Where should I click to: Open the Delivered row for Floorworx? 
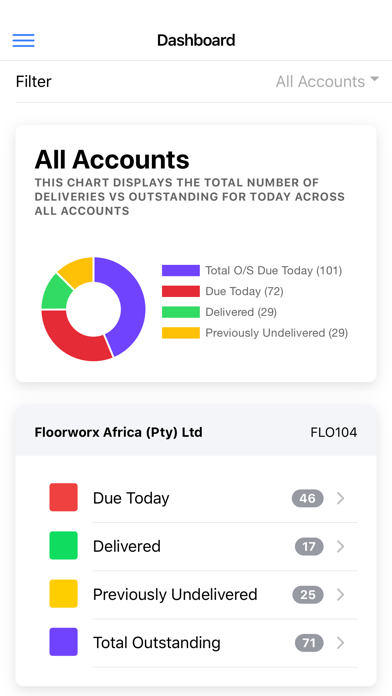coord(196,546)
